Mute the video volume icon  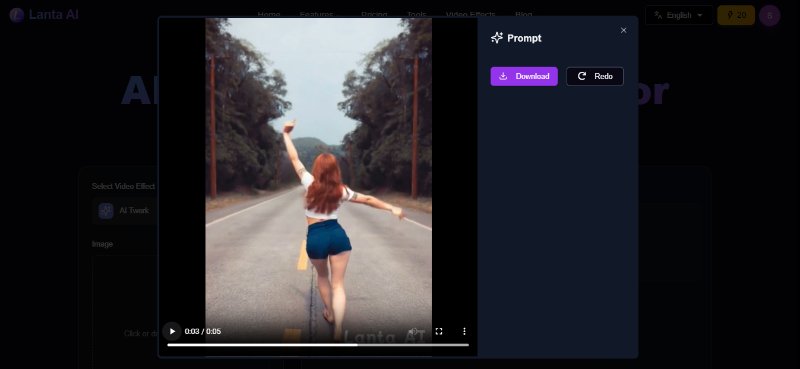click(x=413, y=331)
